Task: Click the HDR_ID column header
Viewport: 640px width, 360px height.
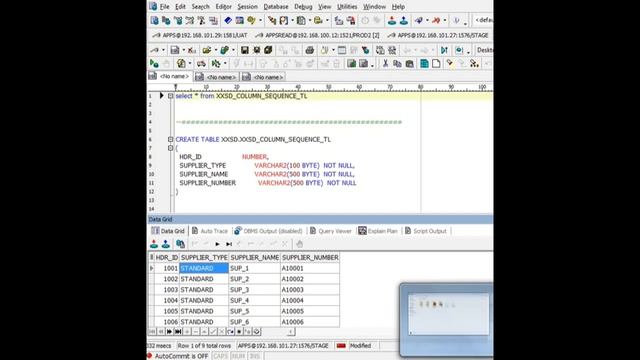Action: 167,258
